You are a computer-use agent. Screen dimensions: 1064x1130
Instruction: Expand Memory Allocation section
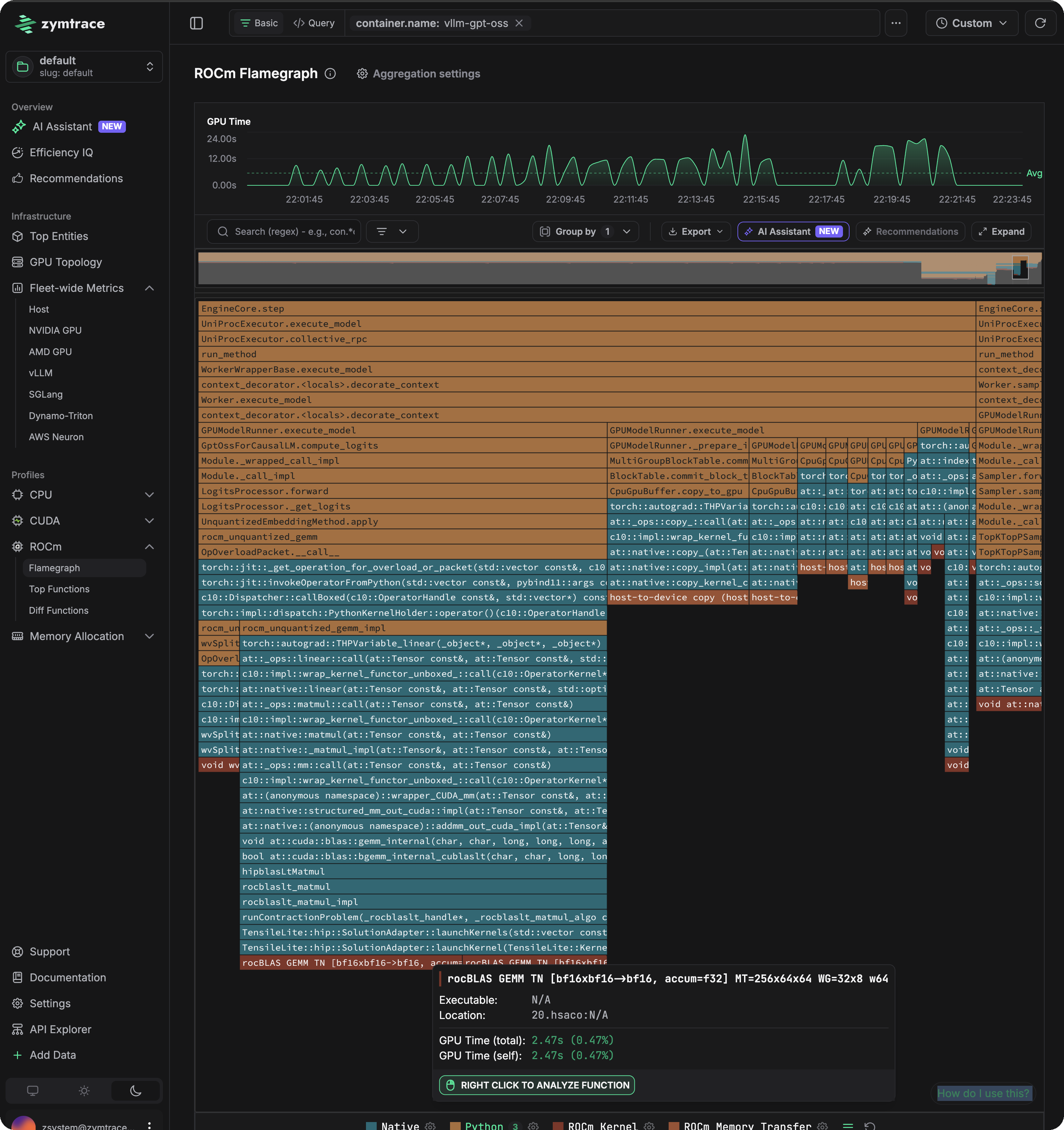(149, 636)
